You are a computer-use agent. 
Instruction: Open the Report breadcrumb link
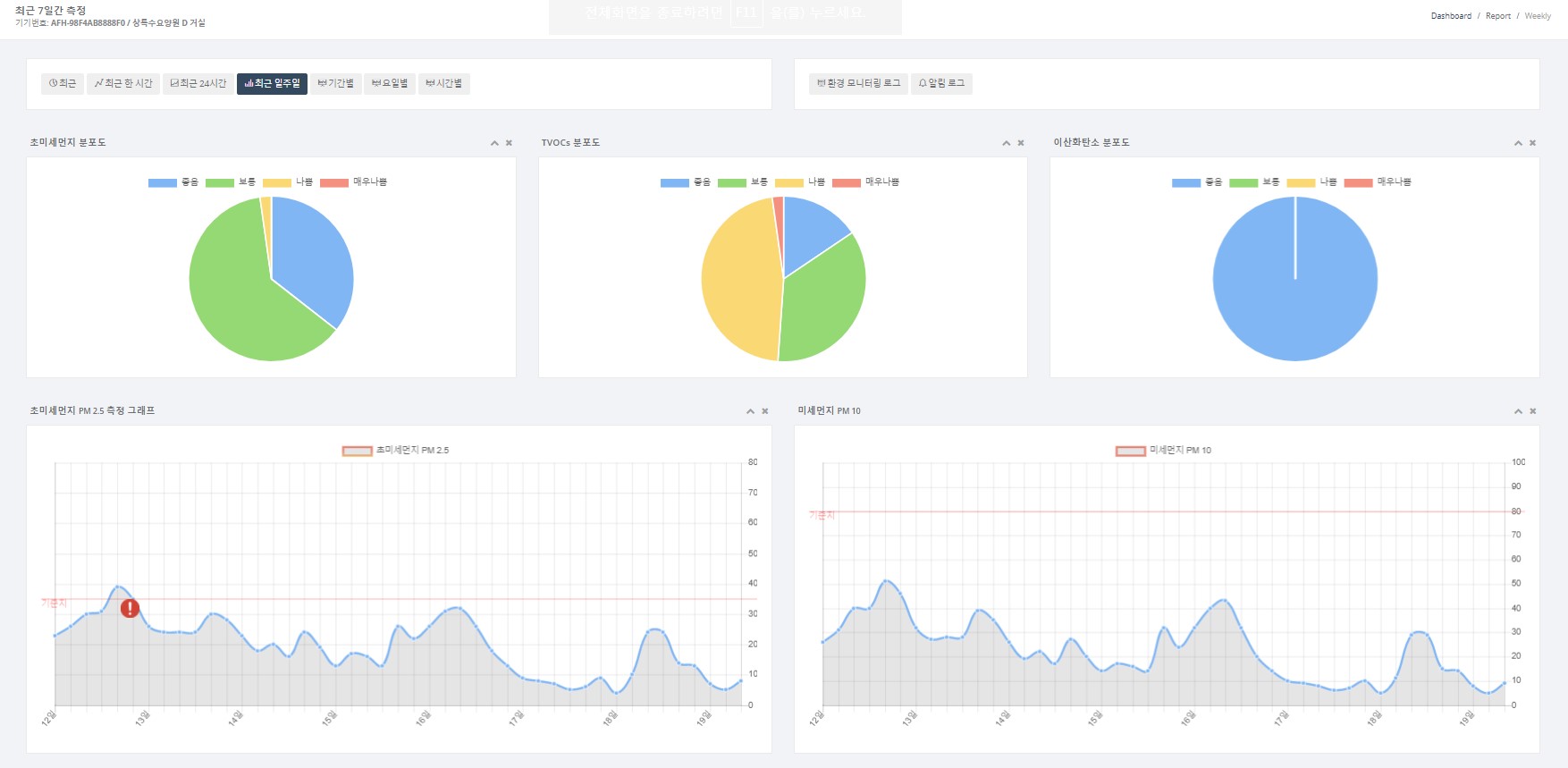(x=1498, y=16)
